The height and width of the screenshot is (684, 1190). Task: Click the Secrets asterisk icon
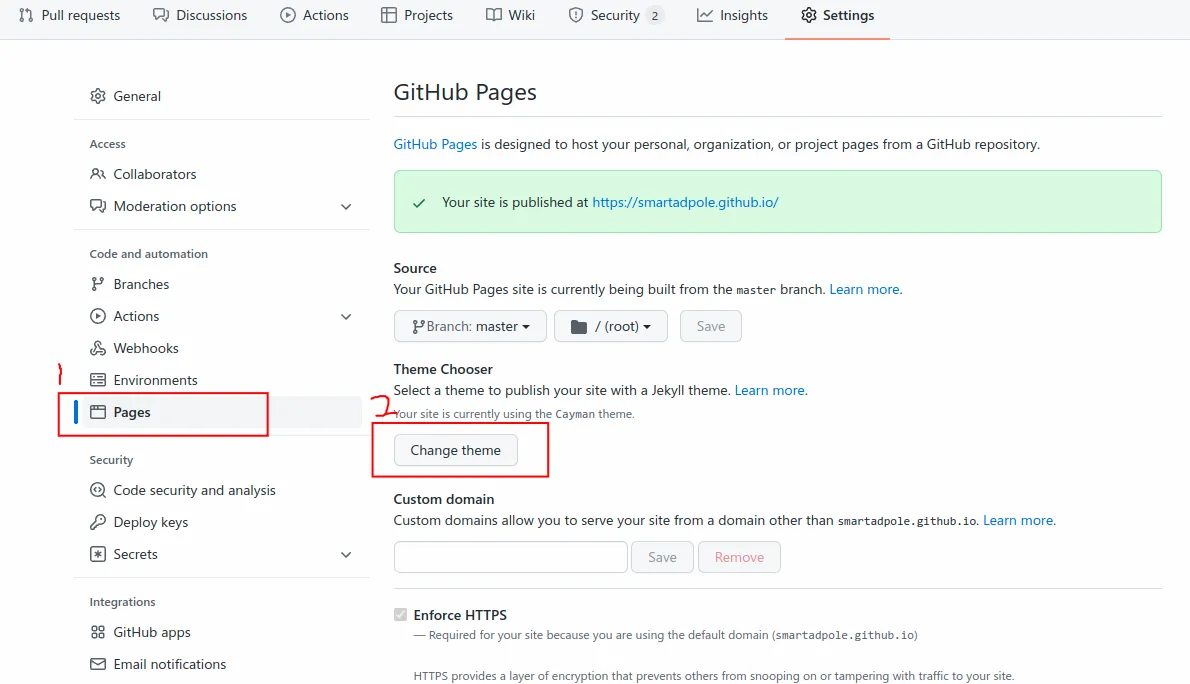point(98,554)
